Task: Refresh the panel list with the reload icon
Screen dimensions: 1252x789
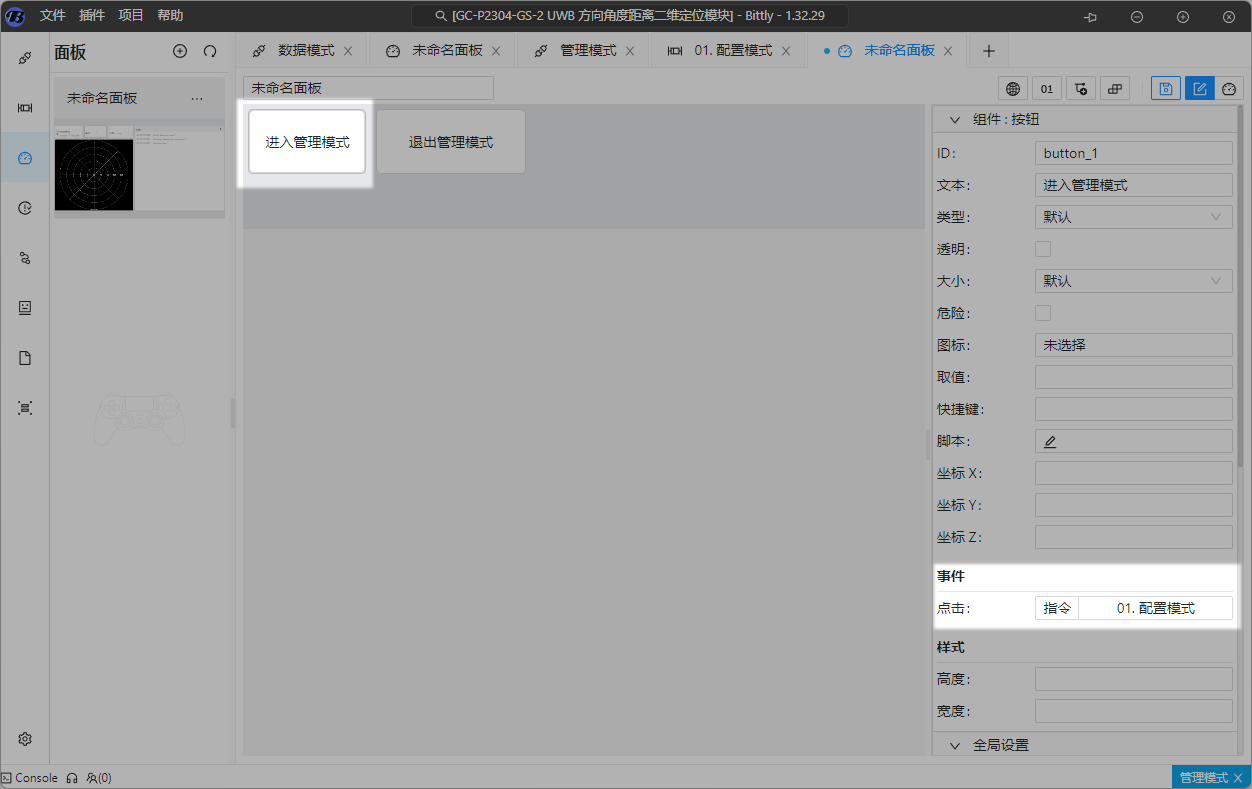Action: pos(210,51)
